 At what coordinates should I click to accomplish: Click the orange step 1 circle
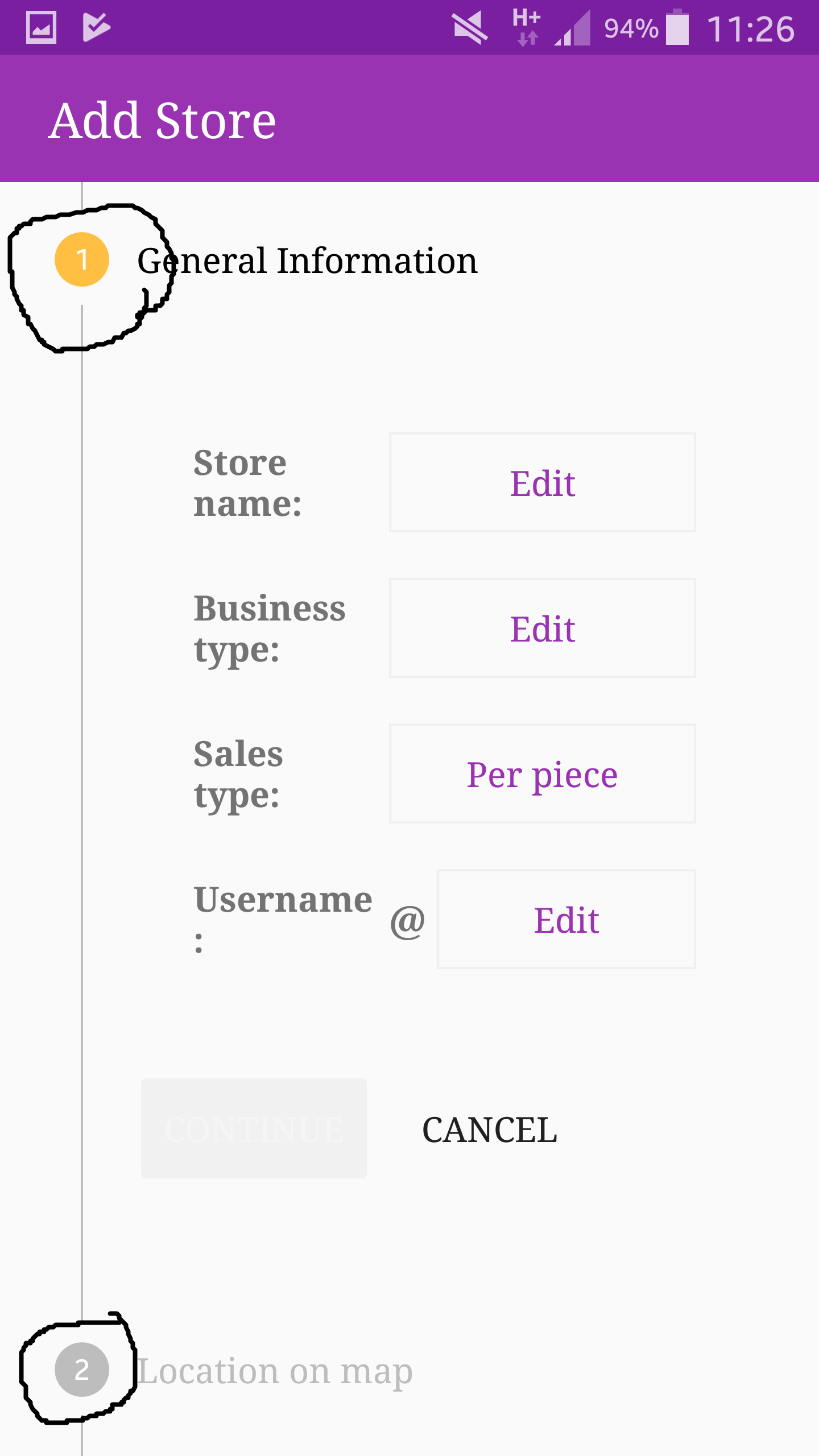coord(82,259)
